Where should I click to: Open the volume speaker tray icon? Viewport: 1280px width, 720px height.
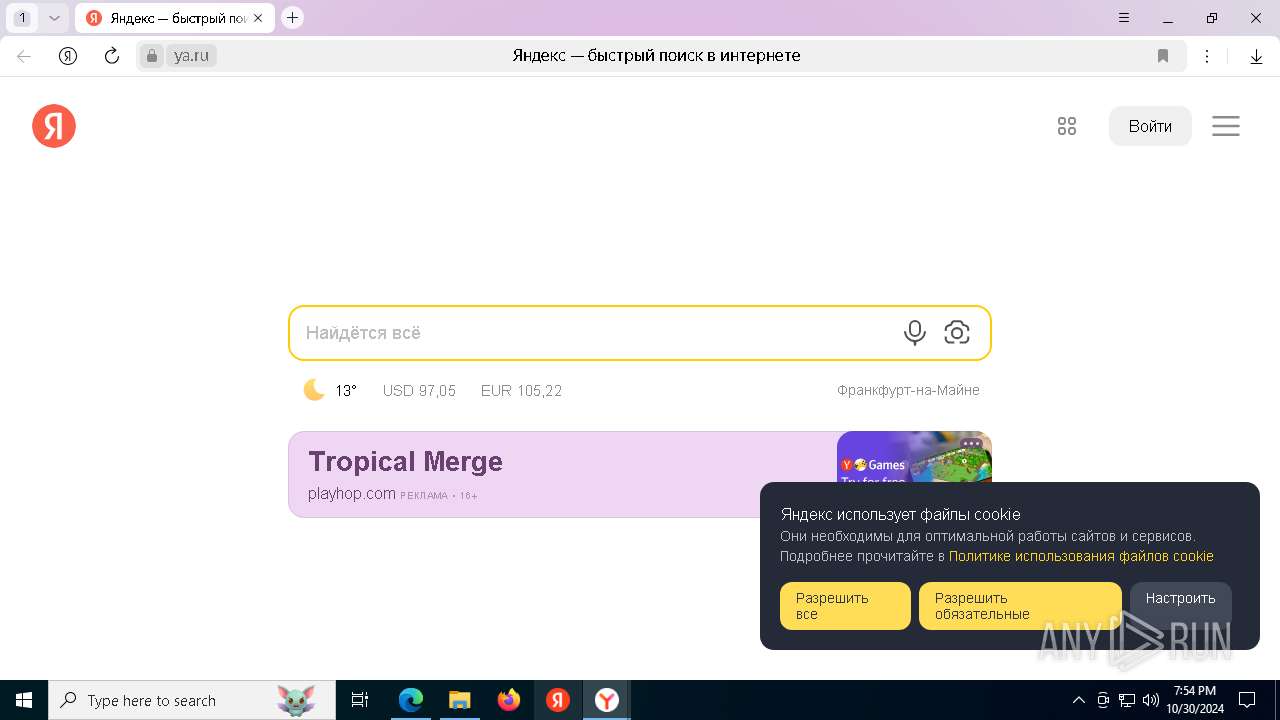tap(1151, 700)
